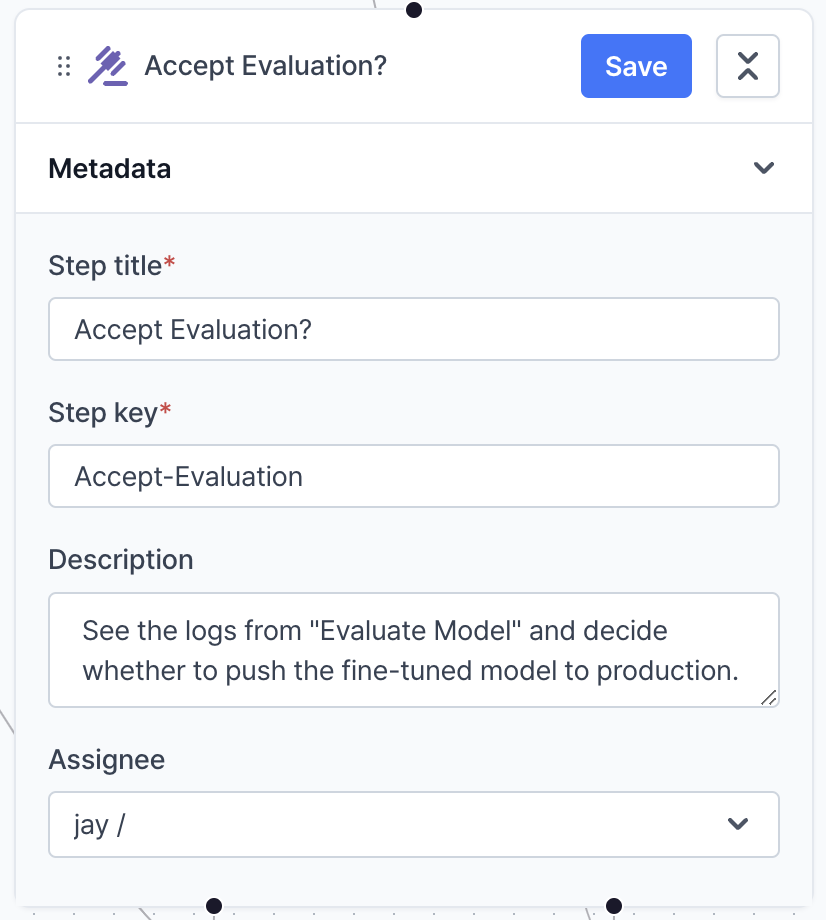Select the bottom-left connector dot

[x=213, y=906]
